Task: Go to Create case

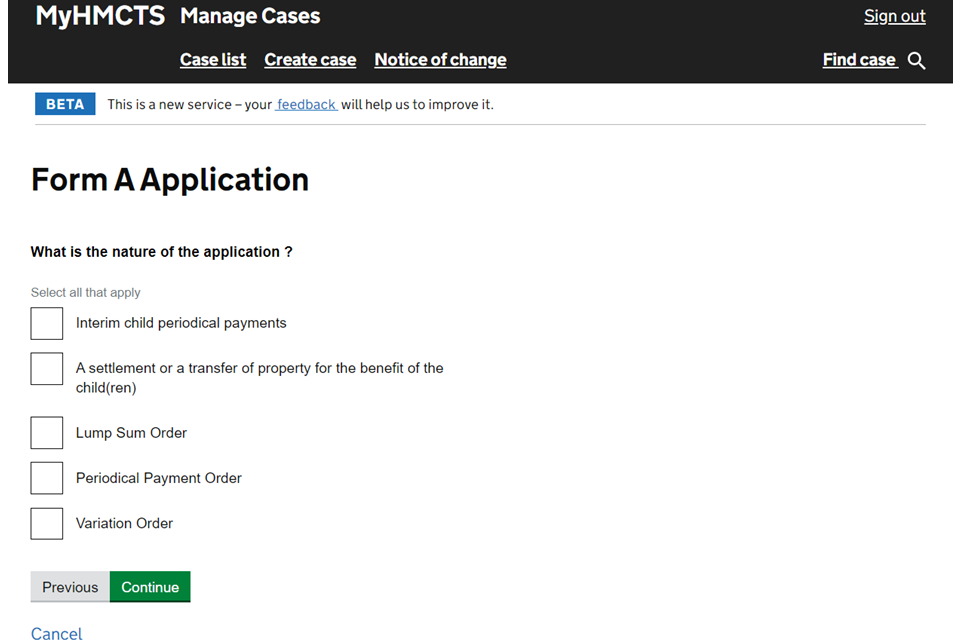Action: [x=310, y=60]
